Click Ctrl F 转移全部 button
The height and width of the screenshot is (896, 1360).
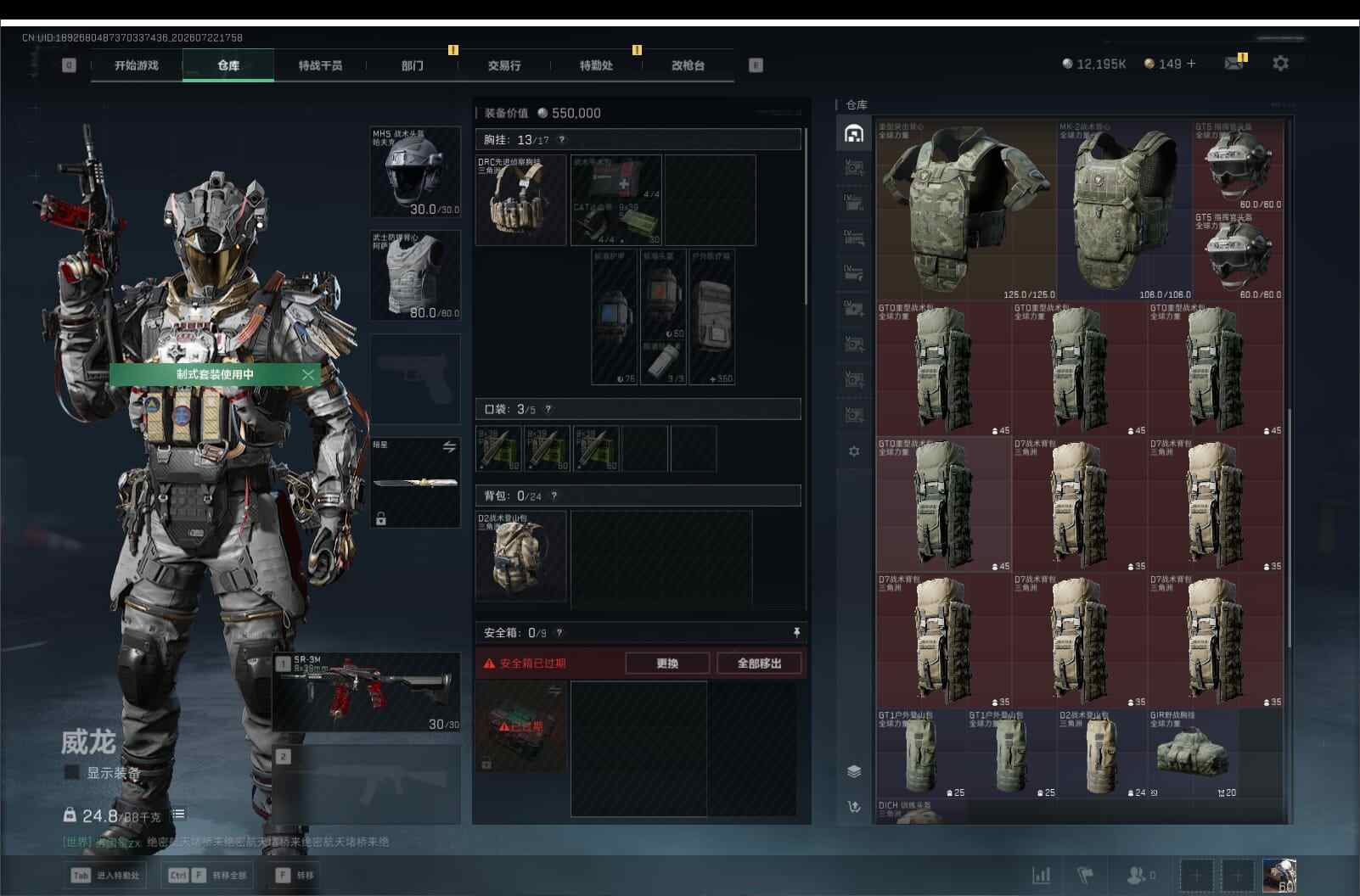(x=209, y=876)
